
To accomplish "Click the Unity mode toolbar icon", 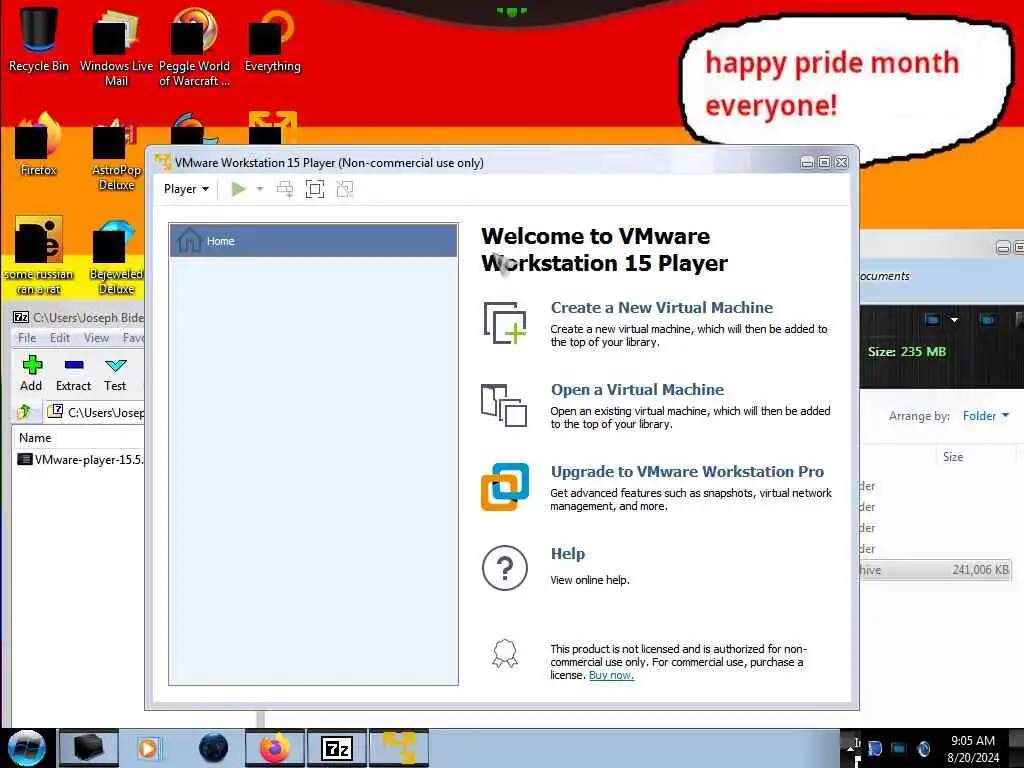I will (345, 189).
